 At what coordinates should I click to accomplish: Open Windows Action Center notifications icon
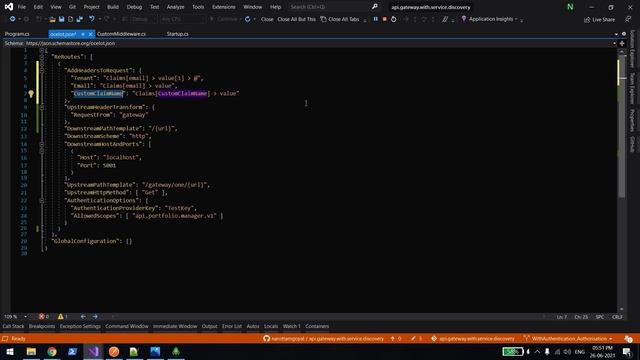[627, 351]
